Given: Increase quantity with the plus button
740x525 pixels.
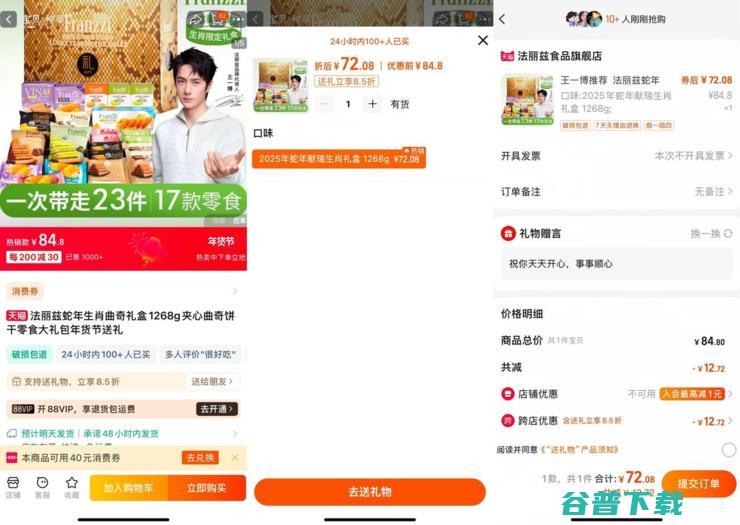Looking at the screenshot, I should 372,104.
